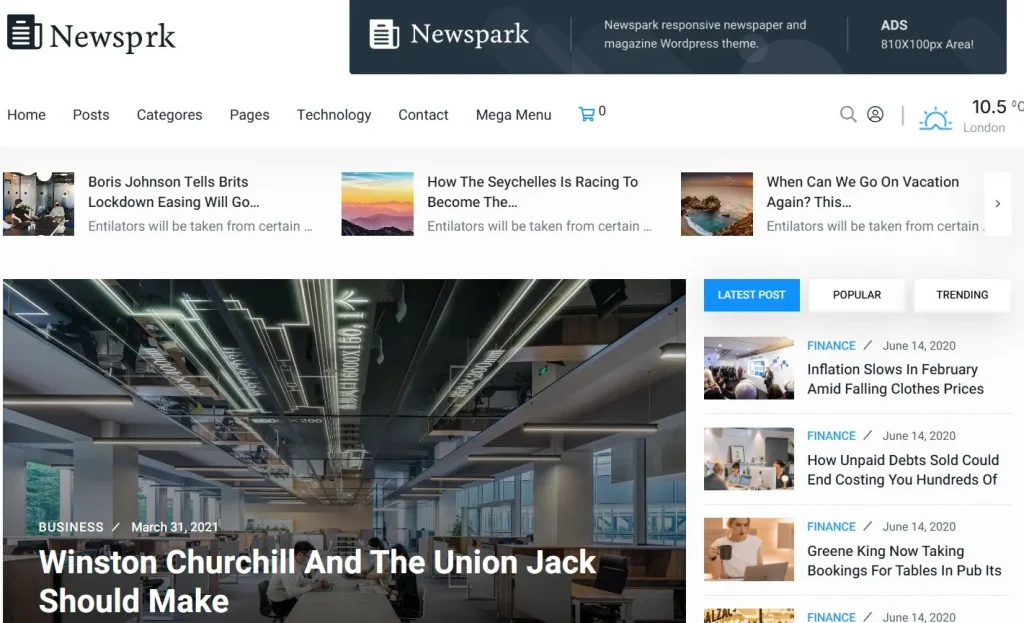Click the thumbnail beside Boris Johnson headline

pyautogui.click(x=38, y=204)
